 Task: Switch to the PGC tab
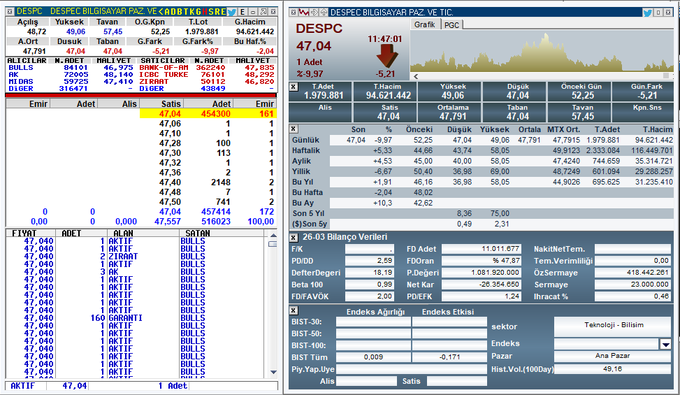[x=451, y=25]
